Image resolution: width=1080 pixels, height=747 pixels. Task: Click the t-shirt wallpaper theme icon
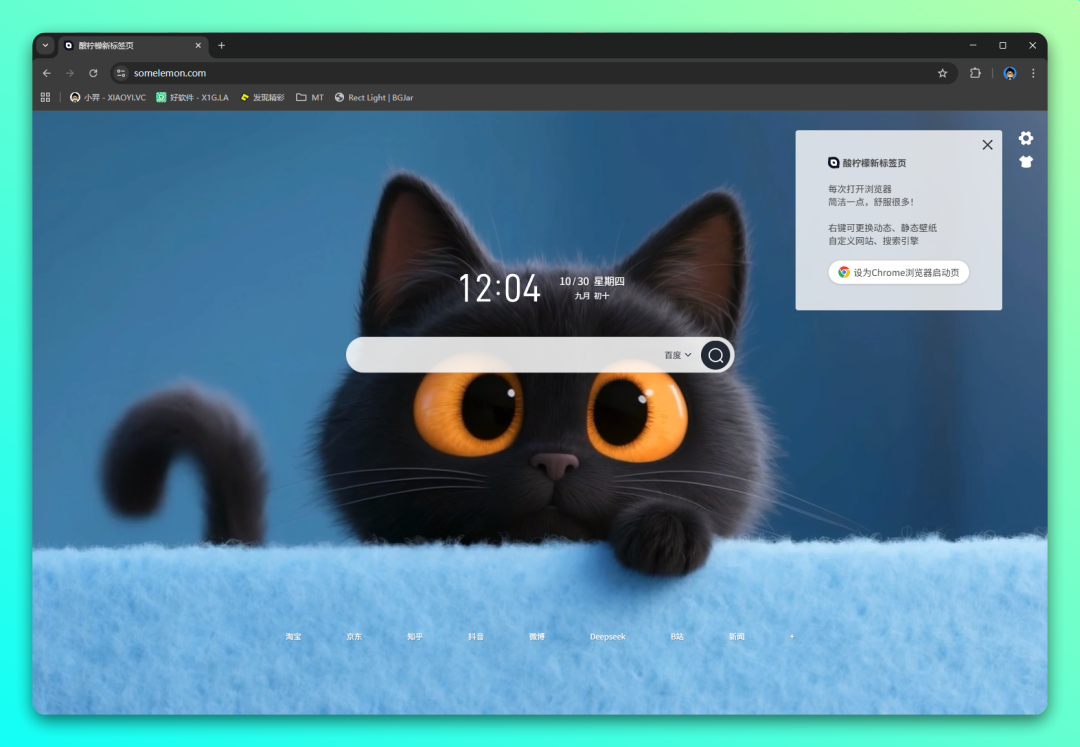(1025, 162)
